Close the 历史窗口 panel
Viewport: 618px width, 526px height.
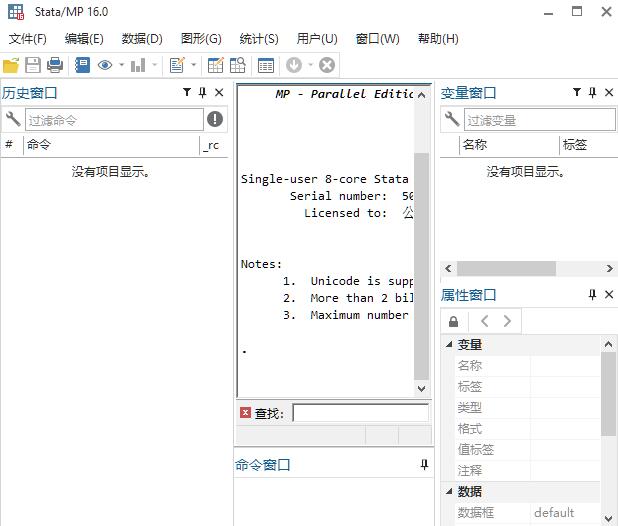(x=219, y=92)
